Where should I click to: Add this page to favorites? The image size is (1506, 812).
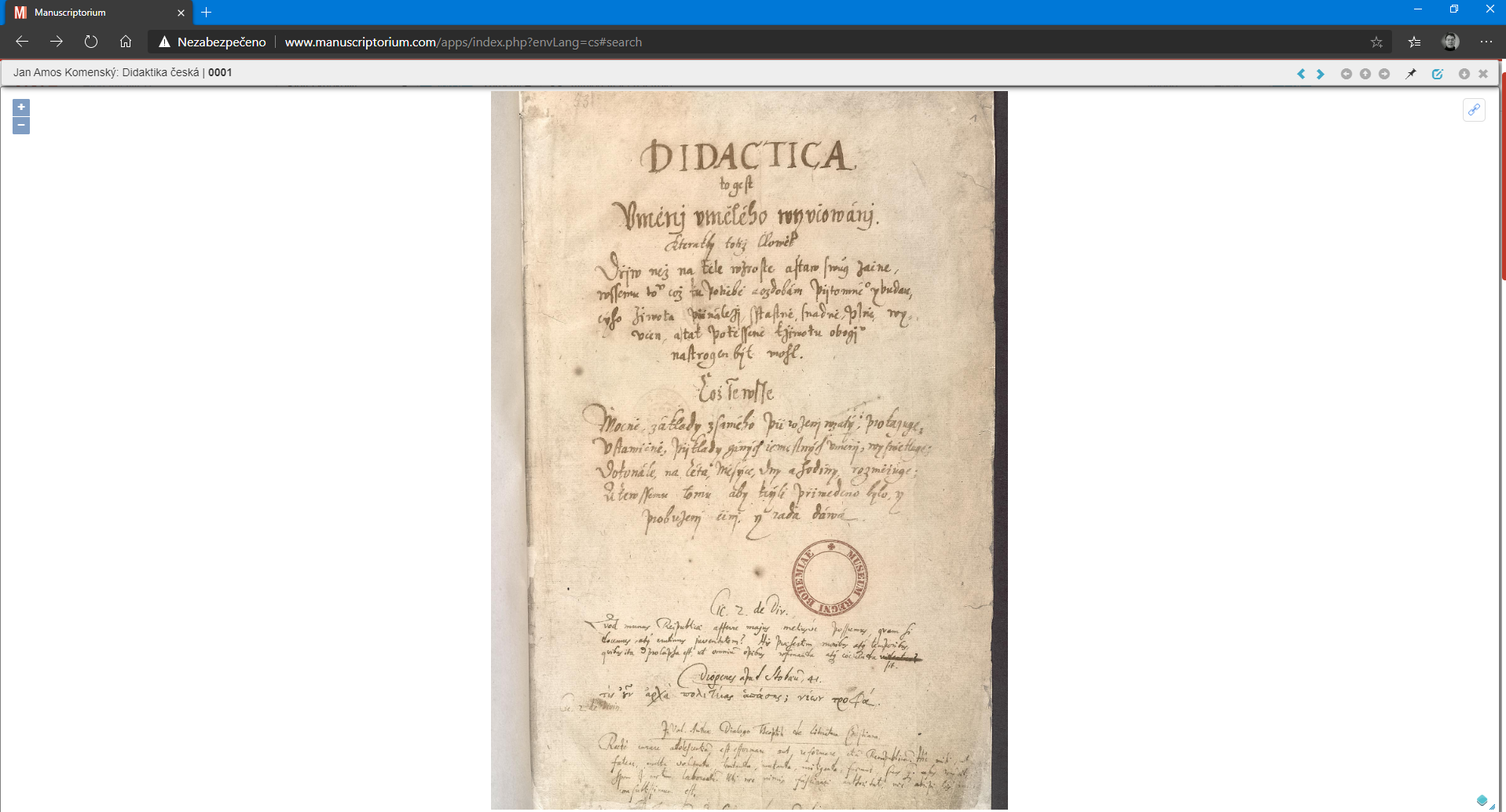[x=1376, y=42]
